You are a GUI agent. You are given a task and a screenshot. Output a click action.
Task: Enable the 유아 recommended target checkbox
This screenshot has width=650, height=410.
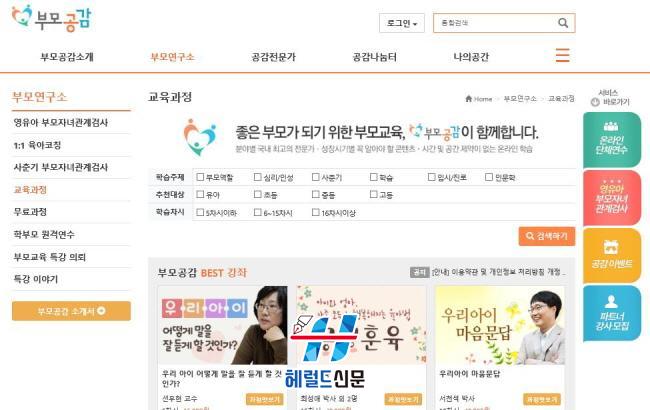tap(200, 194)
